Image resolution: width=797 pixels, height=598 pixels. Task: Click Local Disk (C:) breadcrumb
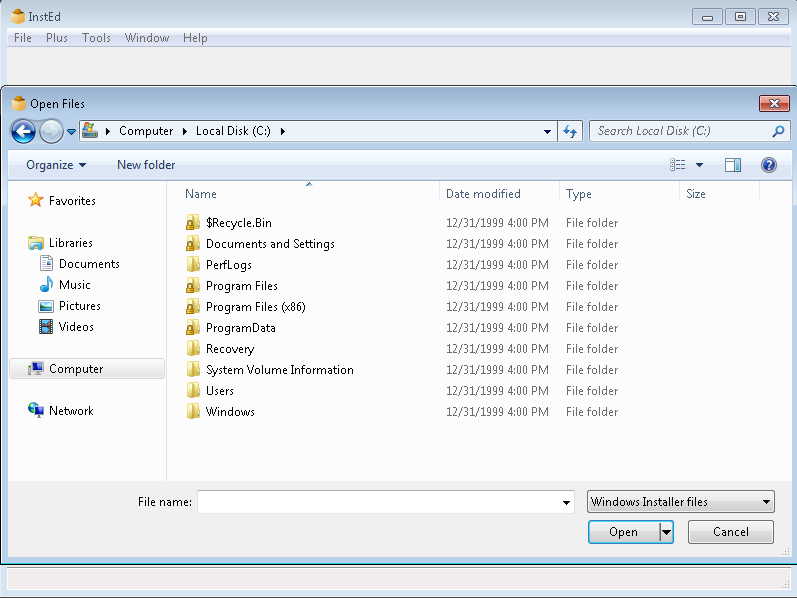point(233,131)
